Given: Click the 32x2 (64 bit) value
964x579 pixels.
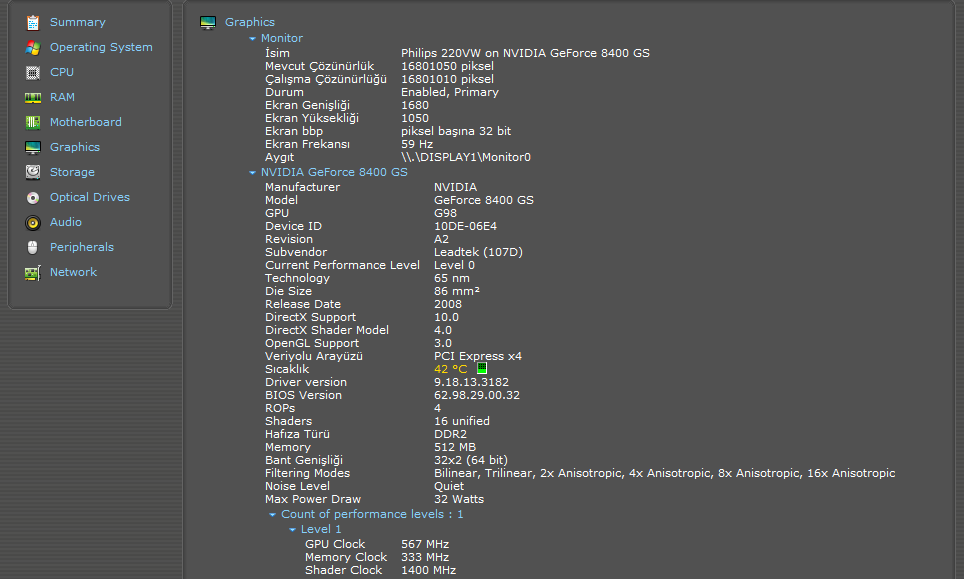Looking at the screenshot, I should (x=471, y=460).
